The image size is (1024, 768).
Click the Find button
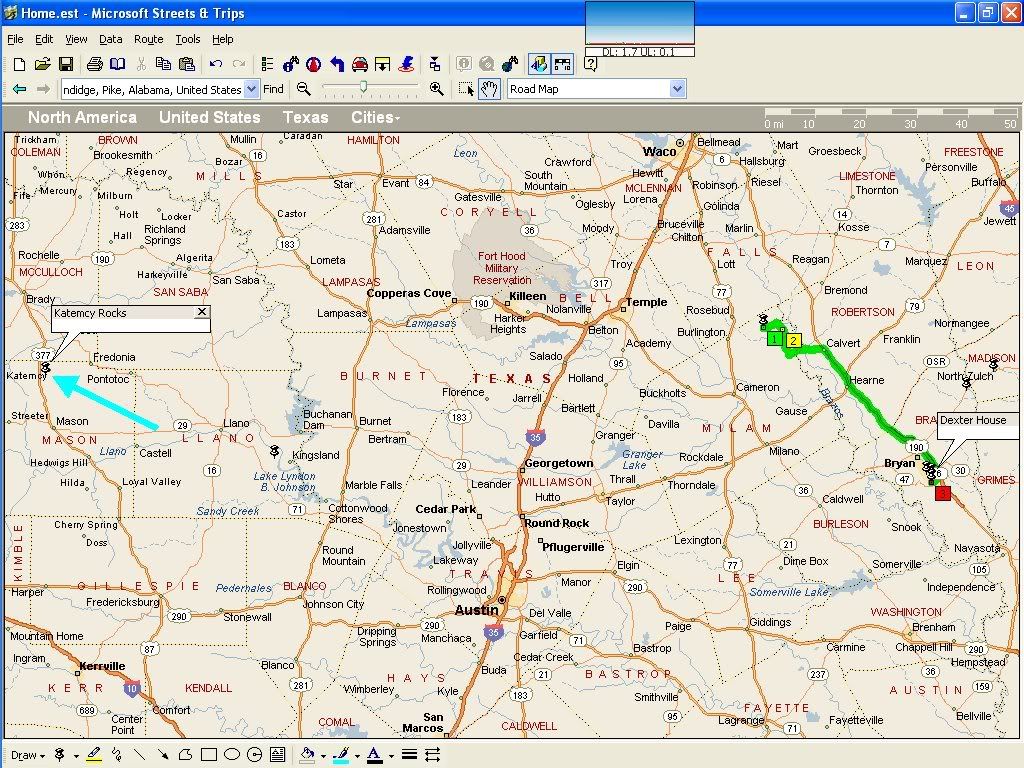pos(273,89)
